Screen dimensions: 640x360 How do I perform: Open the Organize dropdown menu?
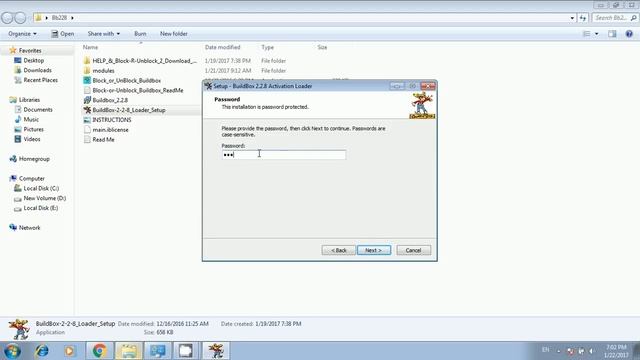[22, 34]
